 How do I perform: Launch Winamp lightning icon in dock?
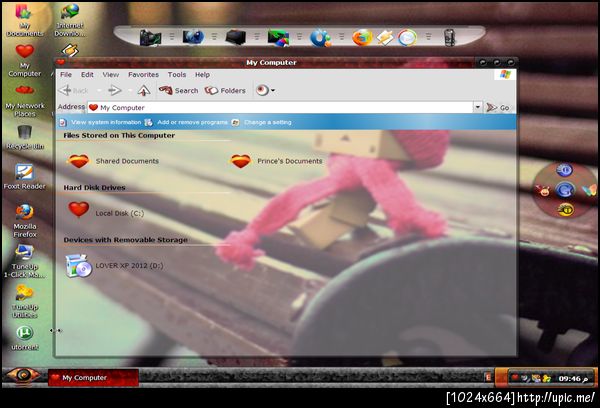tap(385, 38)
